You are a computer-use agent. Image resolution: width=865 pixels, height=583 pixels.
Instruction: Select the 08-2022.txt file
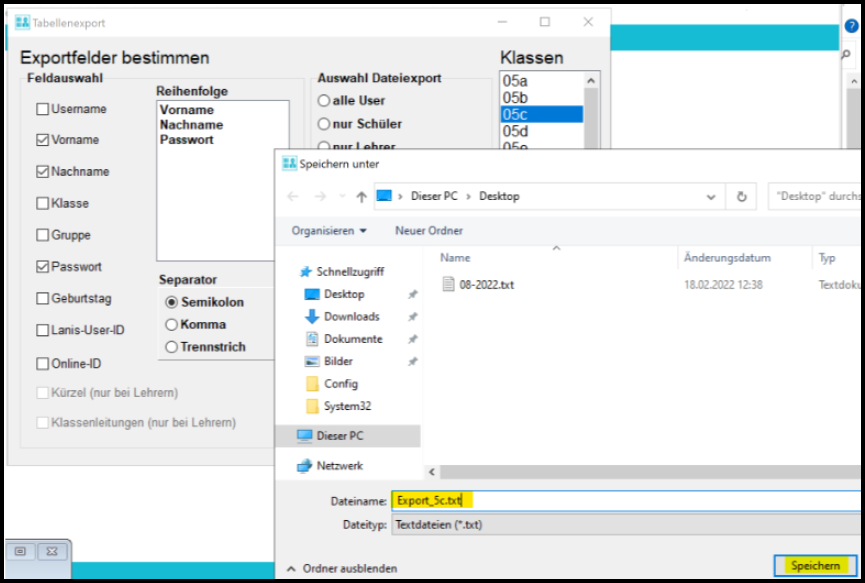coord(486,285)
